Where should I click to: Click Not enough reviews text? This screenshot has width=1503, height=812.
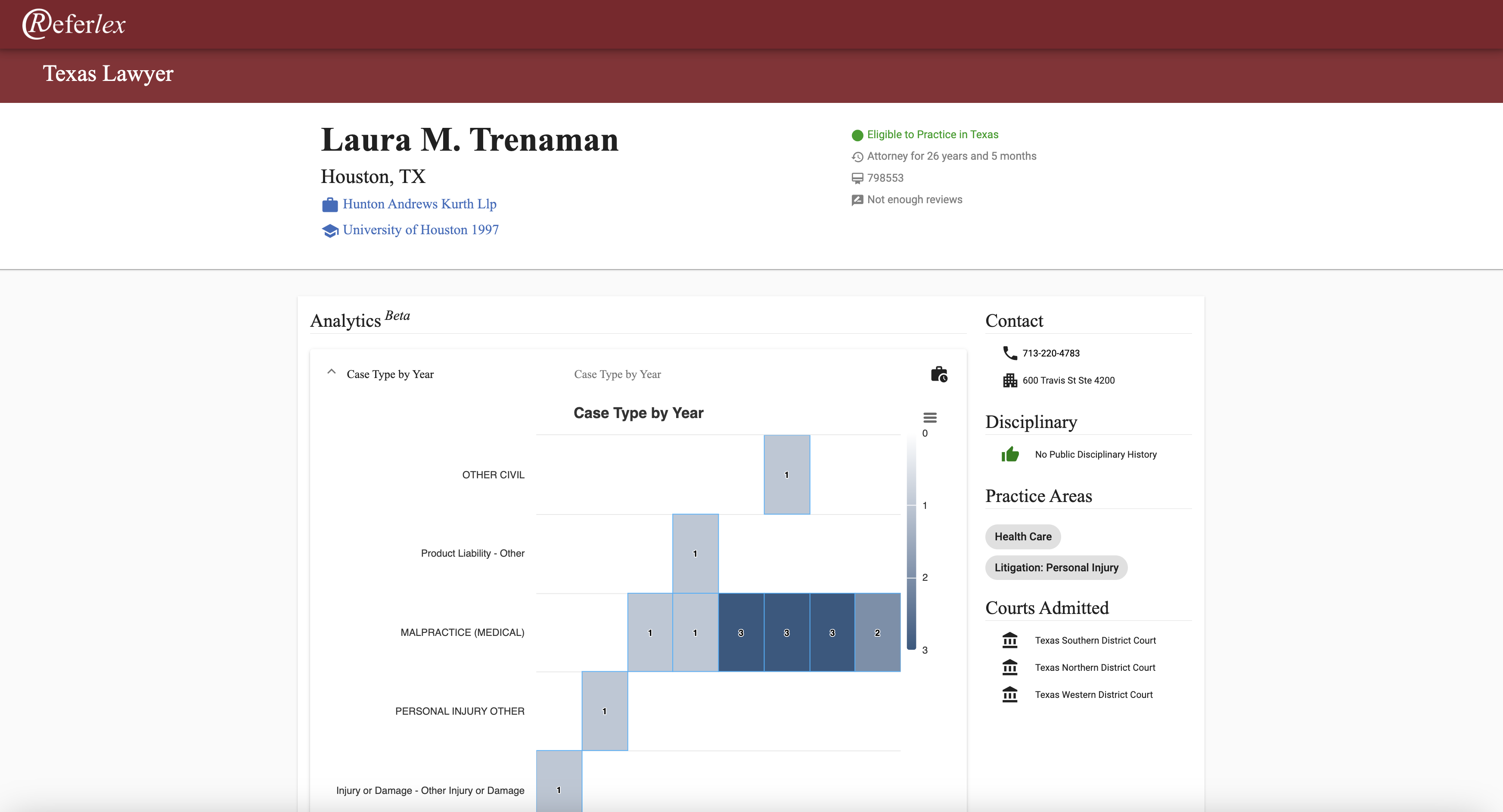(914, 199)
